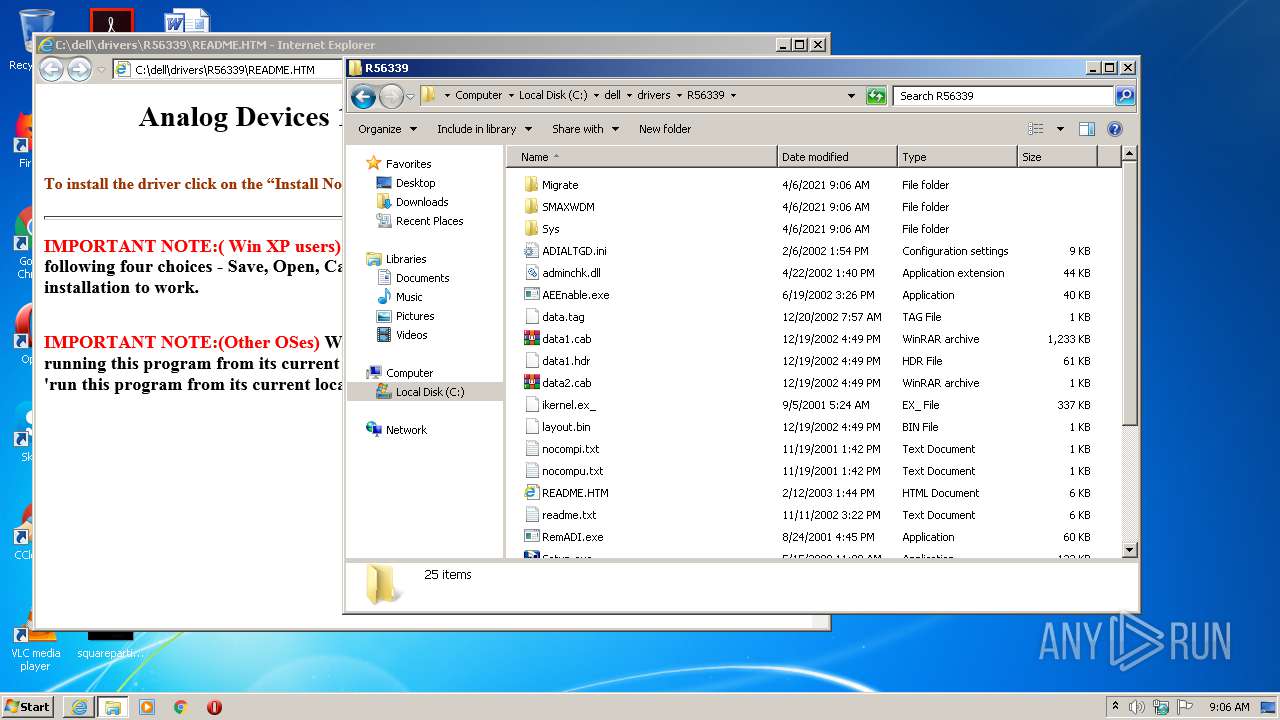The image size is (1280, 720).
Task: Click the data2.cab WinRAR archive icon
Action: (532, 383)
